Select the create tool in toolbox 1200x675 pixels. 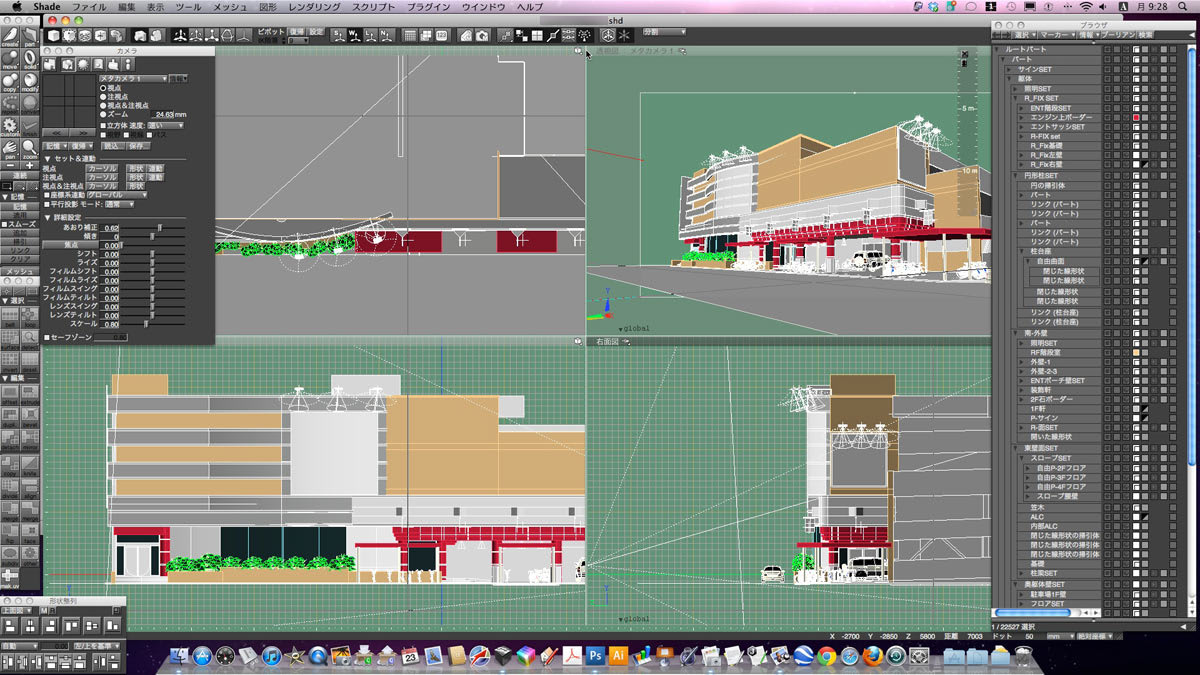point(10,37)
